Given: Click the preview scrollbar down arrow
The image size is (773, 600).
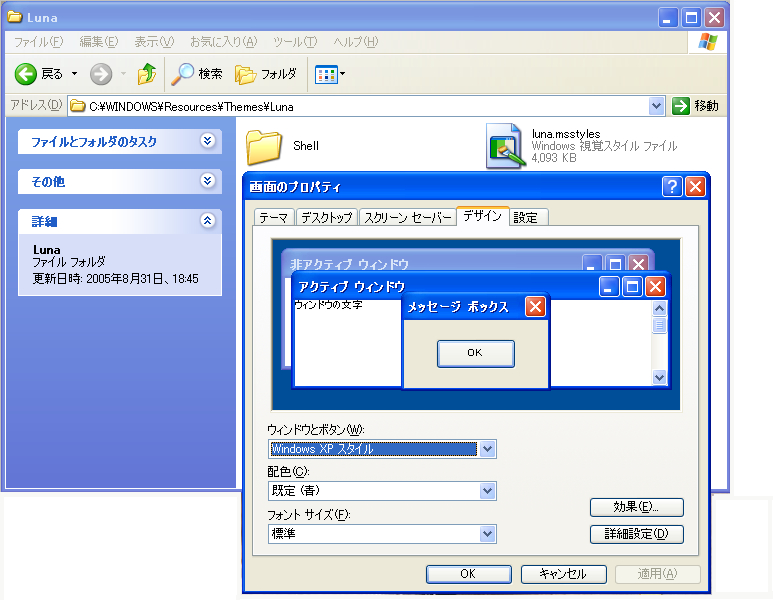Looking at the screenshot, I should pos(659,378).
